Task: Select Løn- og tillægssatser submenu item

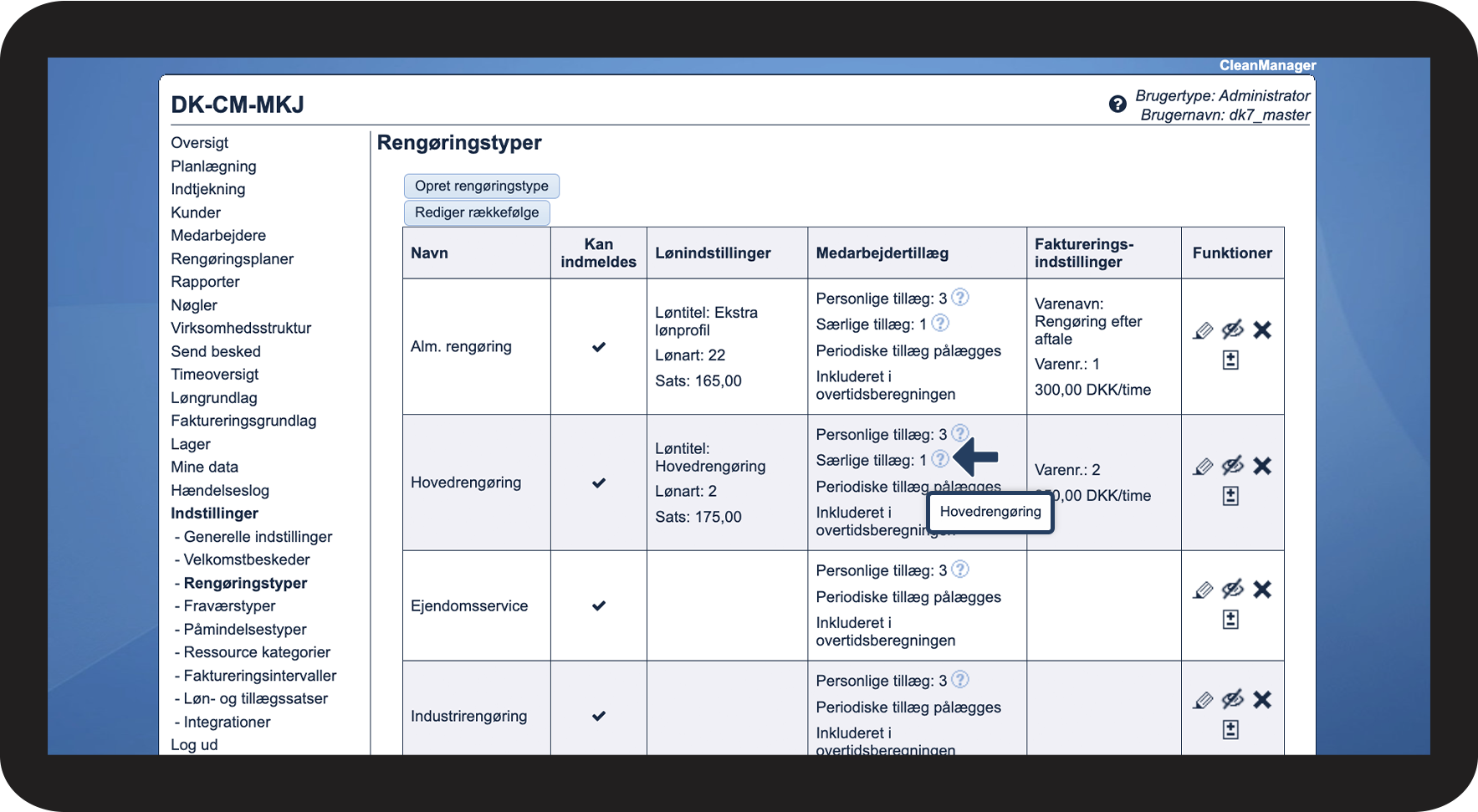Action: click(255, 699)
